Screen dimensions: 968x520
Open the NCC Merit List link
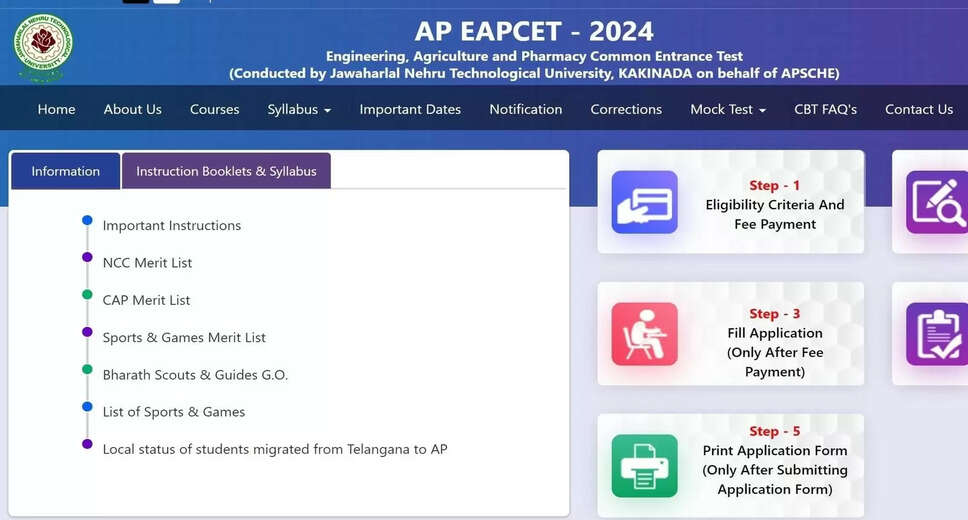click(x=147, y=263)
